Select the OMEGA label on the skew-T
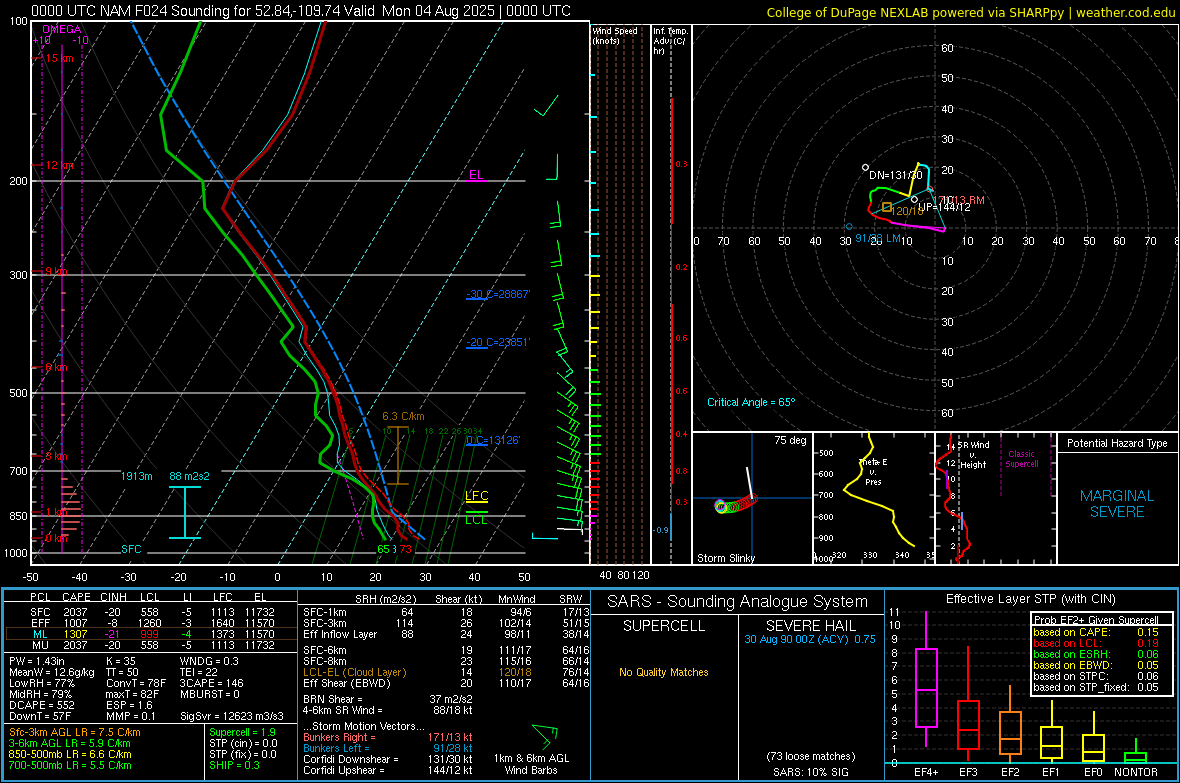 tap(62, 29)
